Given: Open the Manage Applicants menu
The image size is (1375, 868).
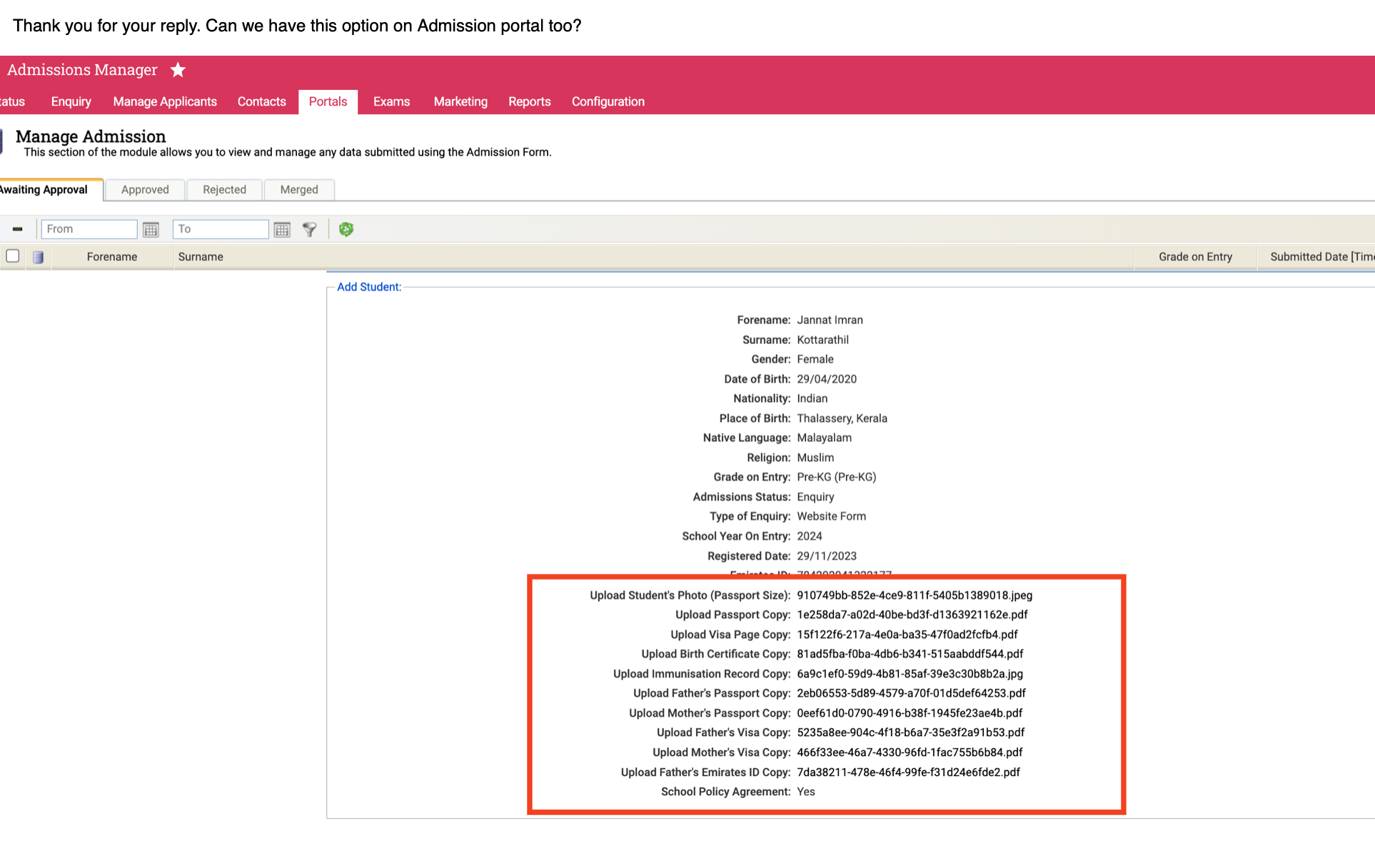Looking at the screenshot, I should (165, 102).
